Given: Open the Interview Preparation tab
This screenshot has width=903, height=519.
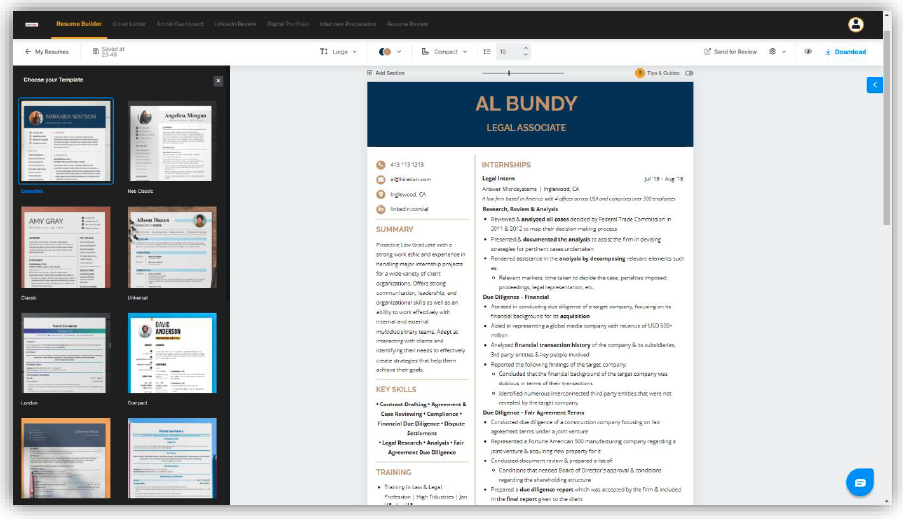Looking at the screenshot, I should click(347, 23).
